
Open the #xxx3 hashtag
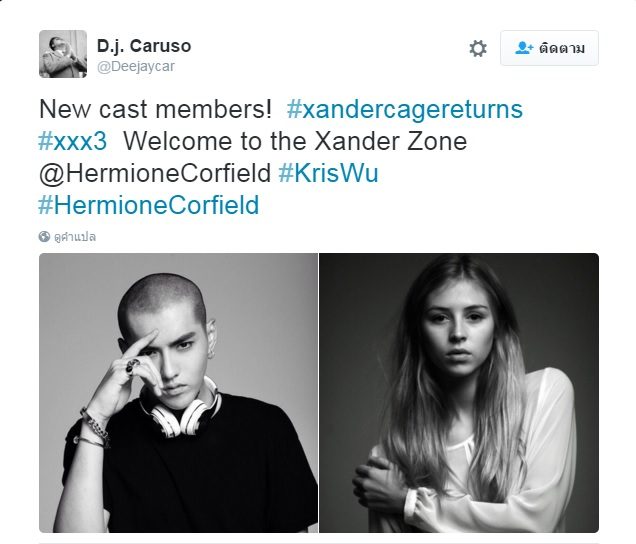[x=73, y=141]
